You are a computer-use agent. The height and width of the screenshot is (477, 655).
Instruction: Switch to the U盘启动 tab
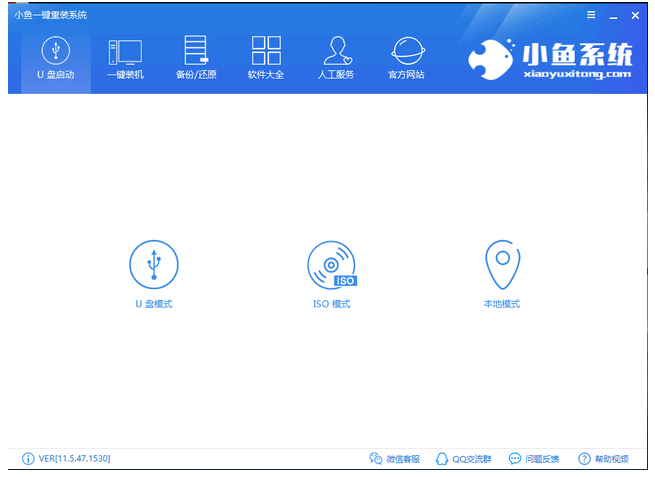(56, 59)
